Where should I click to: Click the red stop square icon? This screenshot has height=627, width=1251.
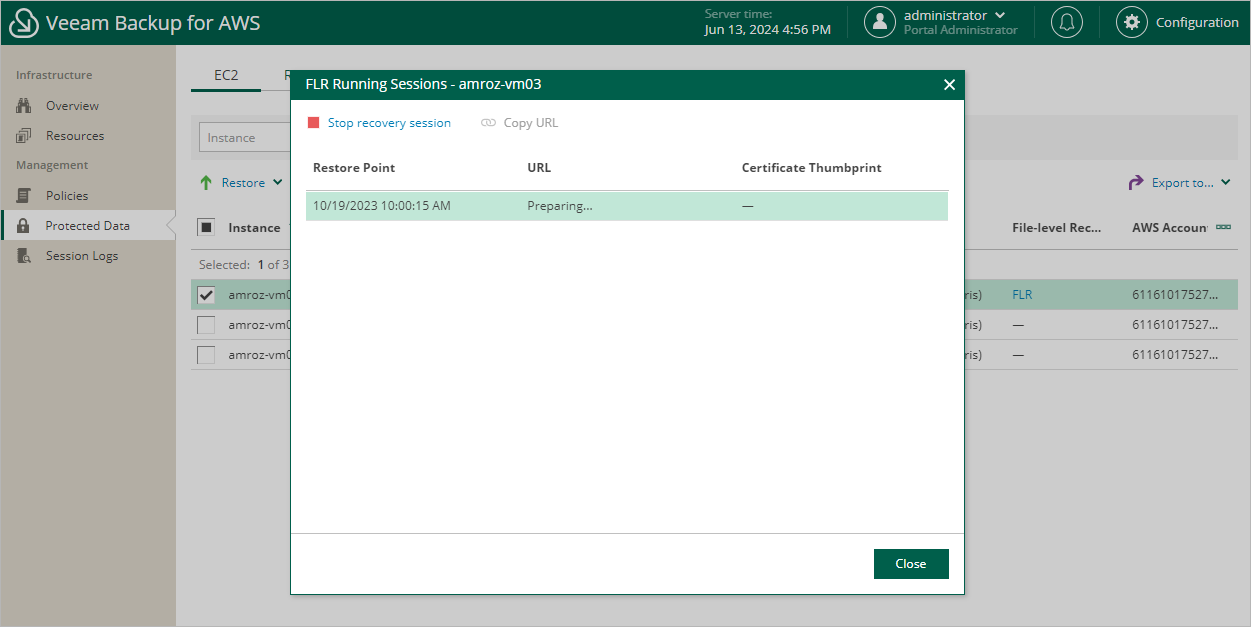313,123
